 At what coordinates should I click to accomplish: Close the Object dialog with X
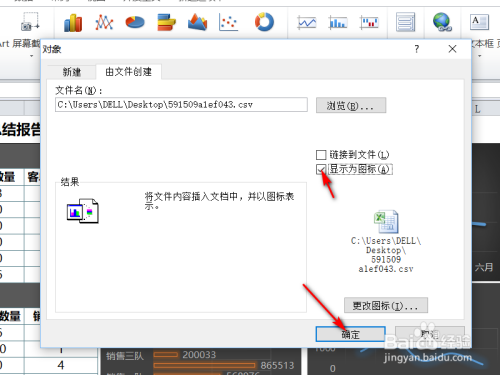452,49
